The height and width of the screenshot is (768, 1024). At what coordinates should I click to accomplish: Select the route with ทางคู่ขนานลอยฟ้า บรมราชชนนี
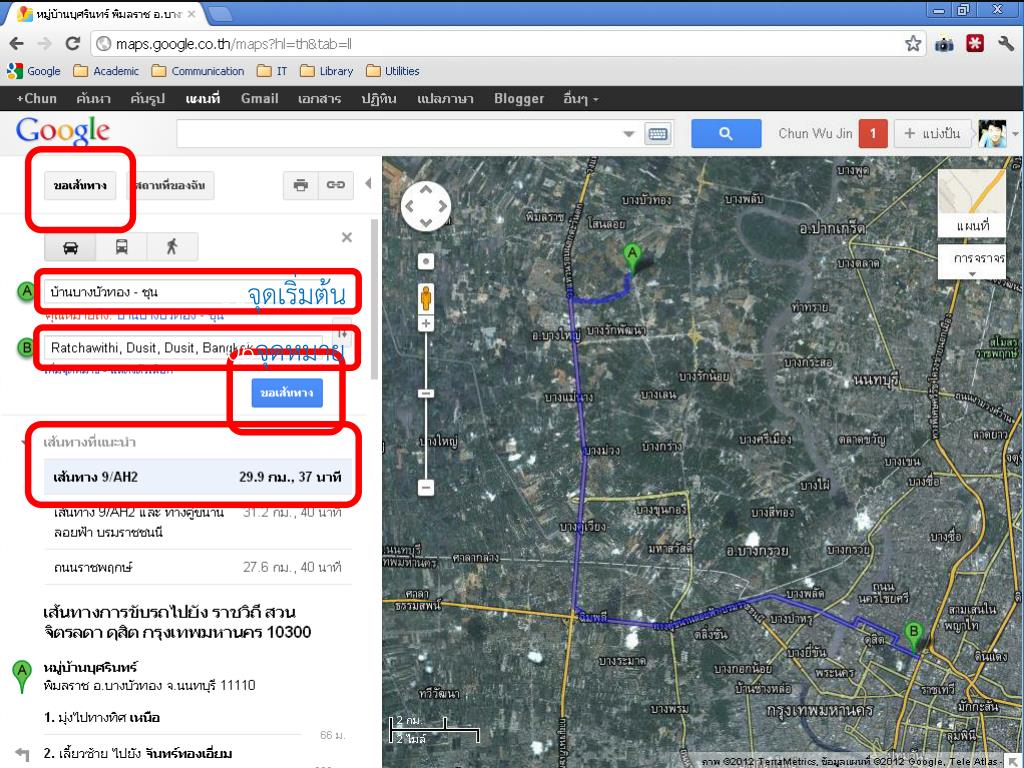(x=197, y=522)
